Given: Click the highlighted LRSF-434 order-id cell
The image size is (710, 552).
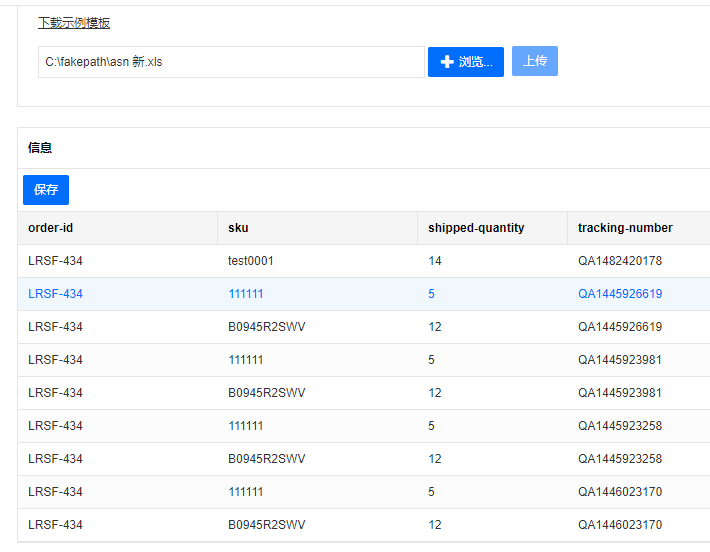Looking at the screenshot, I should [56, 294].
